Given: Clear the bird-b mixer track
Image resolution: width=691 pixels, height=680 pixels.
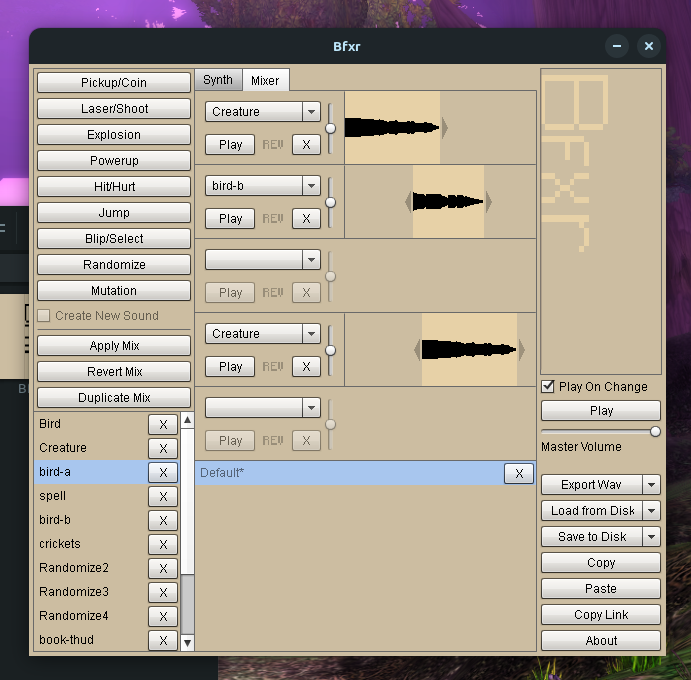Looking at the screenshot, I should (x=306, y=219).
